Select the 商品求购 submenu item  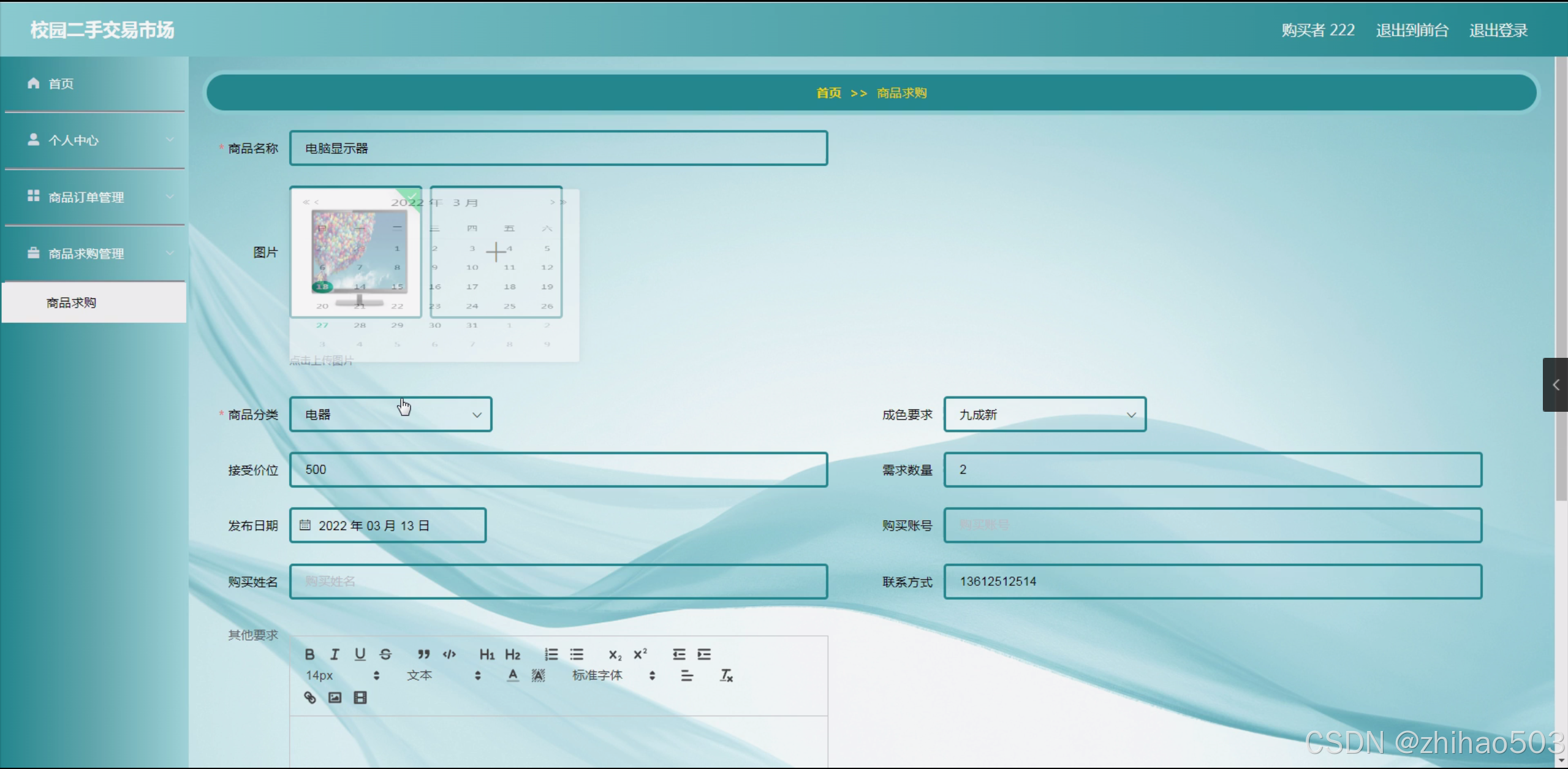click(94, 303)
